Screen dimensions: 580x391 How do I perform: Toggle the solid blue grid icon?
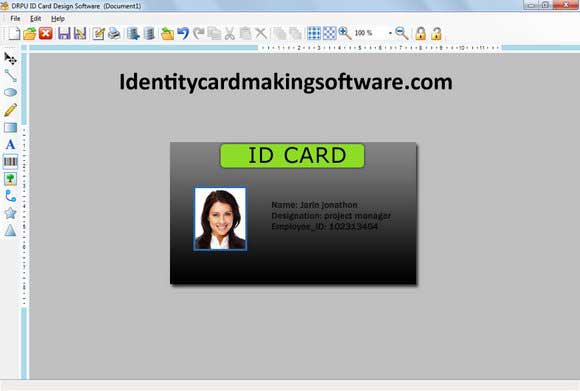pyautogui.click(x=314, y=33)
